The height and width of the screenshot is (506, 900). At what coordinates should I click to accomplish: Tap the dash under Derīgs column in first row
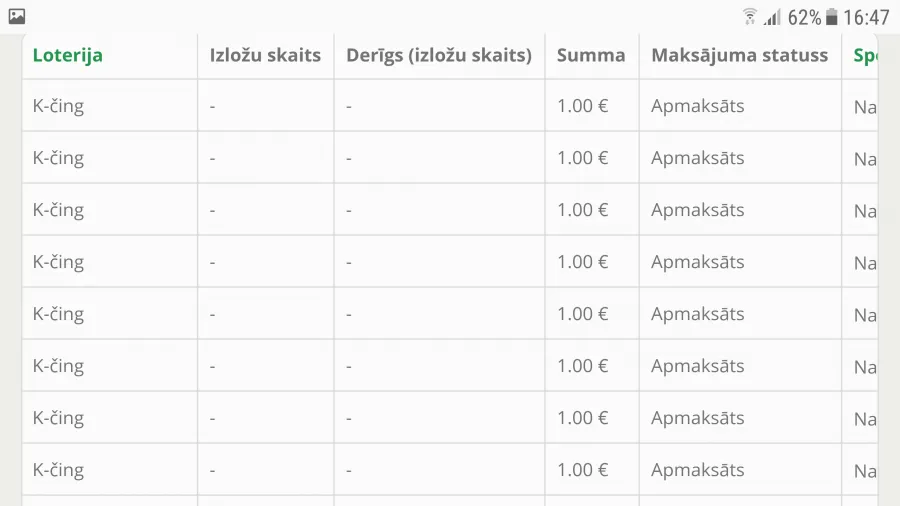pyautogui.click(x=348, y=107)
